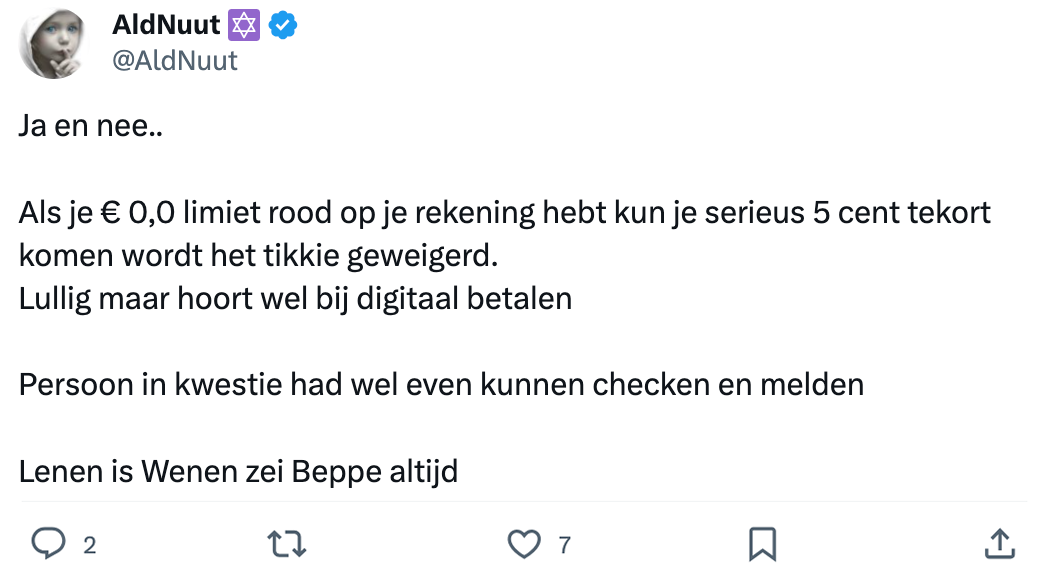The width and height of the screenshot is (1052, 585).
Task: Bookmark this tweet
Action: [762, 544]
